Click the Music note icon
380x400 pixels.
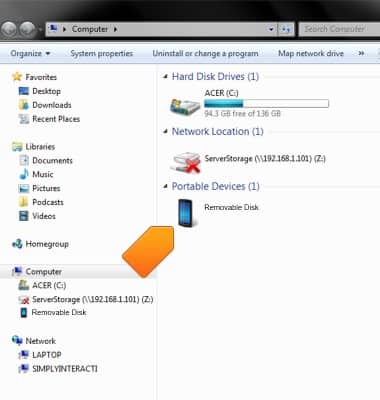click(24, 174)
